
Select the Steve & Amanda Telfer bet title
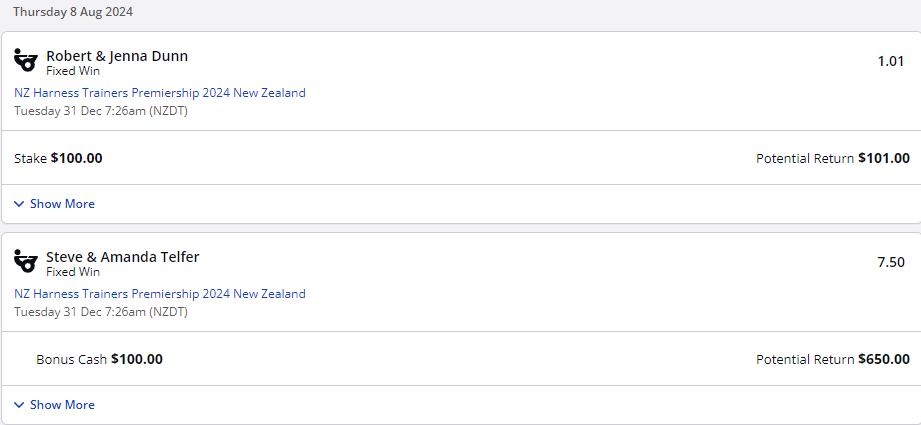coord(123,257)
